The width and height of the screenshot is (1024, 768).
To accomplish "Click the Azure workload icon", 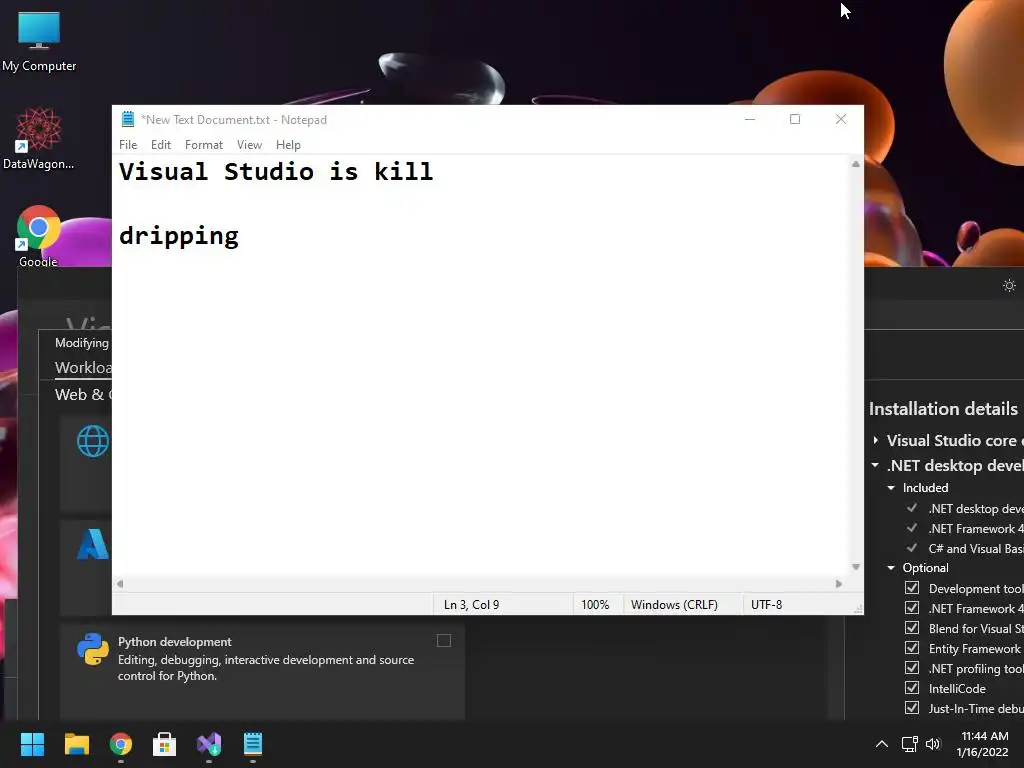I will [x=93, y=544].
